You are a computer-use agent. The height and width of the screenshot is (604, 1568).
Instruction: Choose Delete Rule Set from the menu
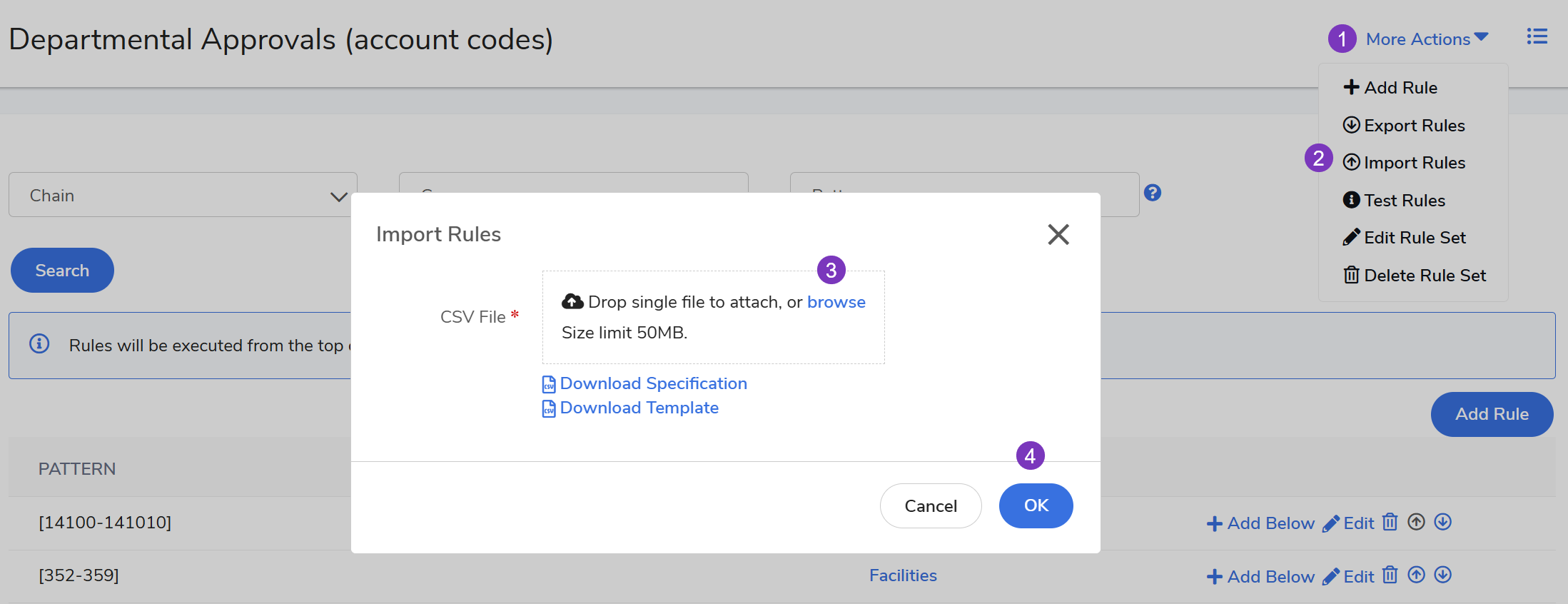[x=1424, y=276]
